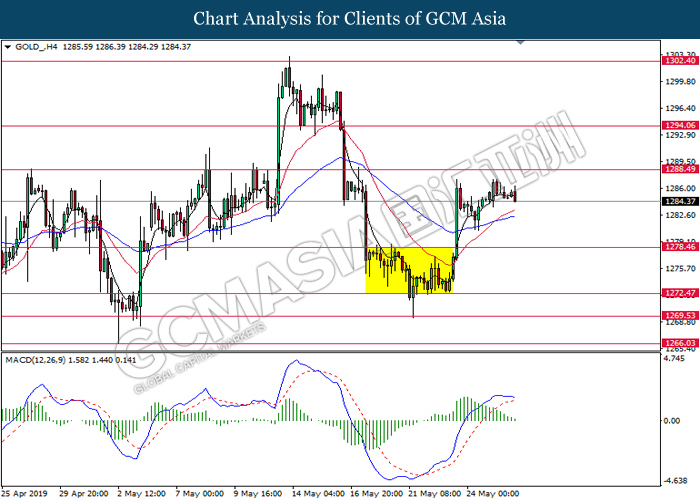Click the 25 Apr 2019 date label
This screenshot has width=700, height=500.
click(x=25, y=493)
